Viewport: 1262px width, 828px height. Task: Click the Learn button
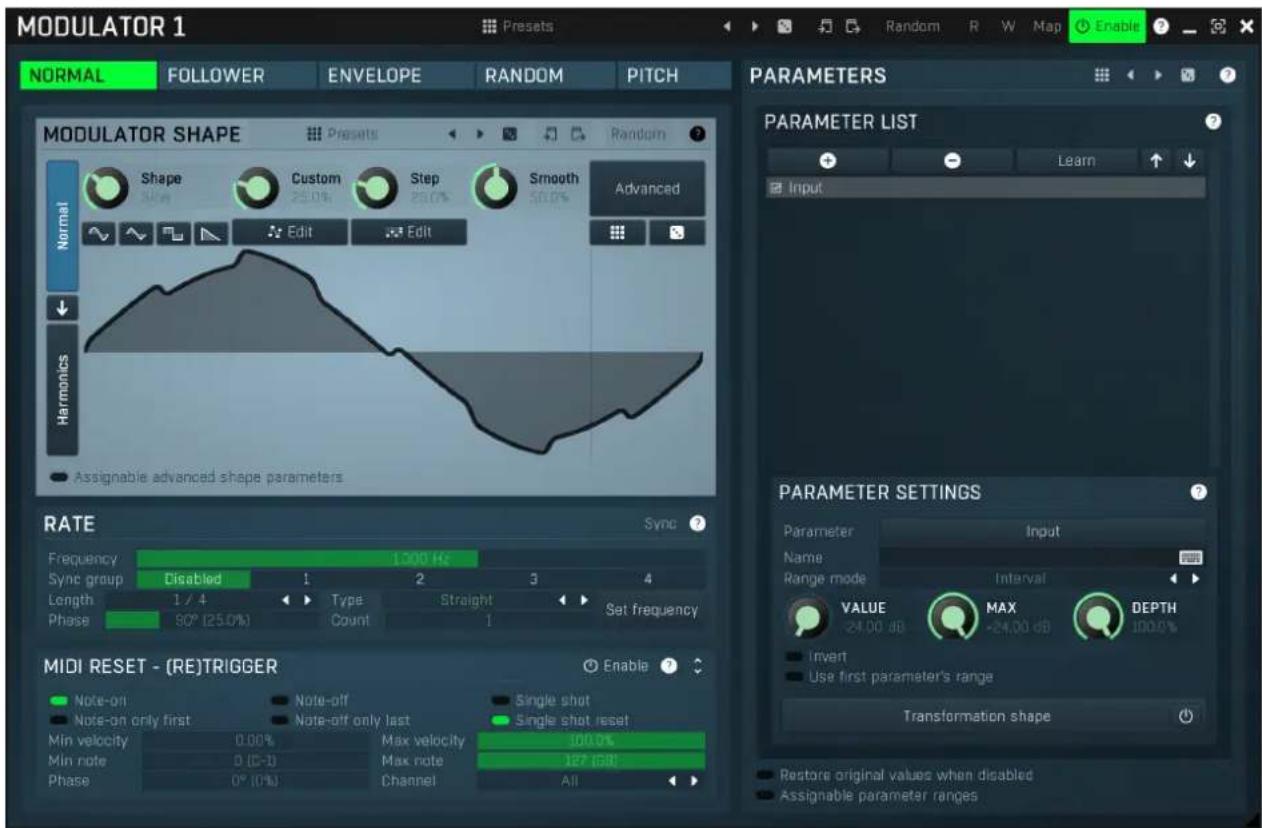1076,160
